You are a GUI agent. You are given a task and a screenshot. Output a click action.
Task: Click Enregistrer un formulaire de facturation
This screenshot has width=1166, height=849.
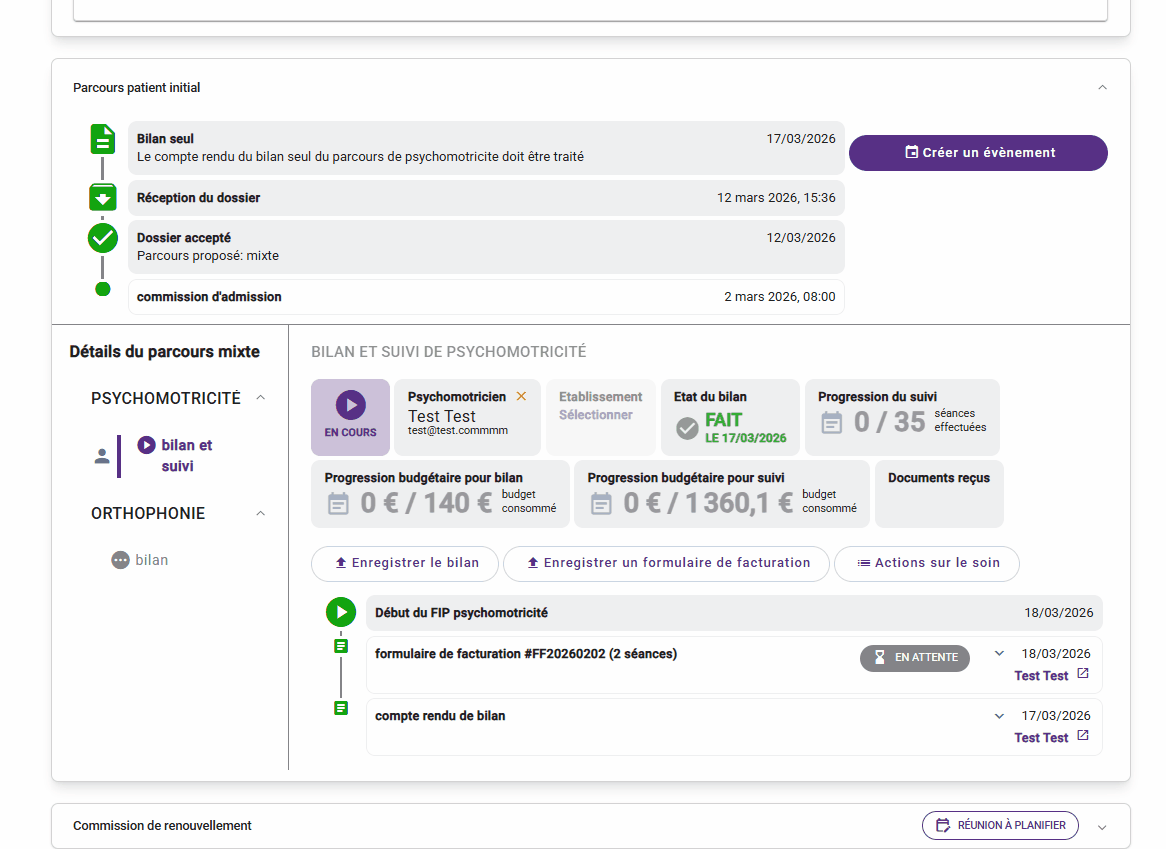click(x=666, y=563)
